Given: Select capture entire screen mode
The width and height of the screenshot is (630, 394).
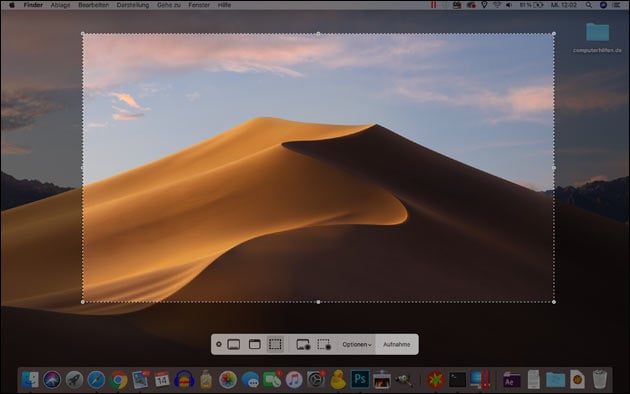Looking at the screenshot, I should 234,344.
